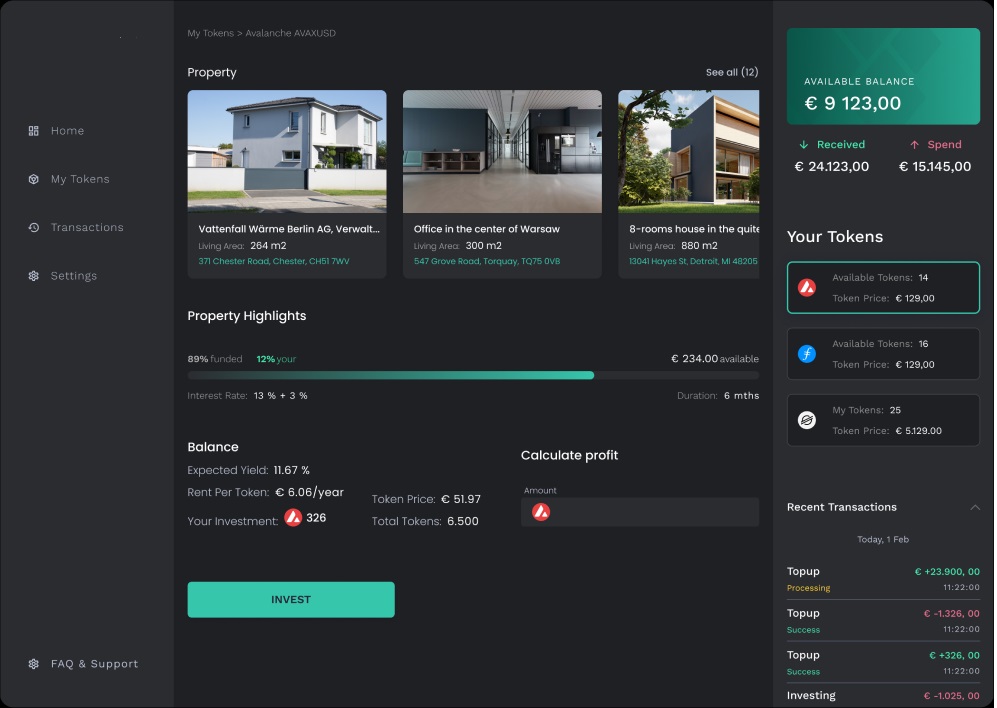The width and height of the screenshot is (997, 708).
Task: Click the red Avalanche token icon in Your Tokens
Action: coord(807,288)
